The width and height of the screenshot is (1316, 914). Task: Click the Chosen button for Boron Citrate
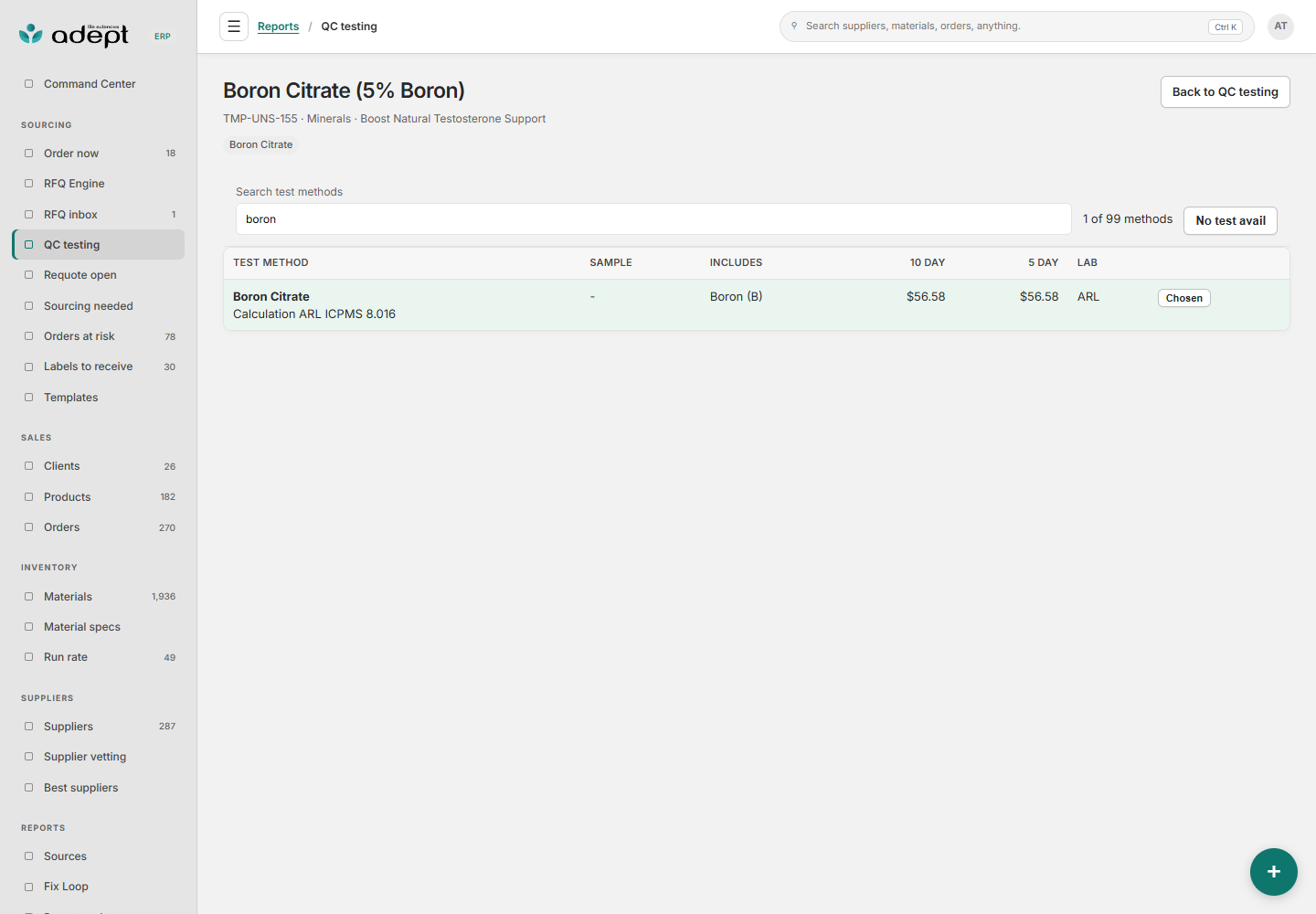(1183, 298)
